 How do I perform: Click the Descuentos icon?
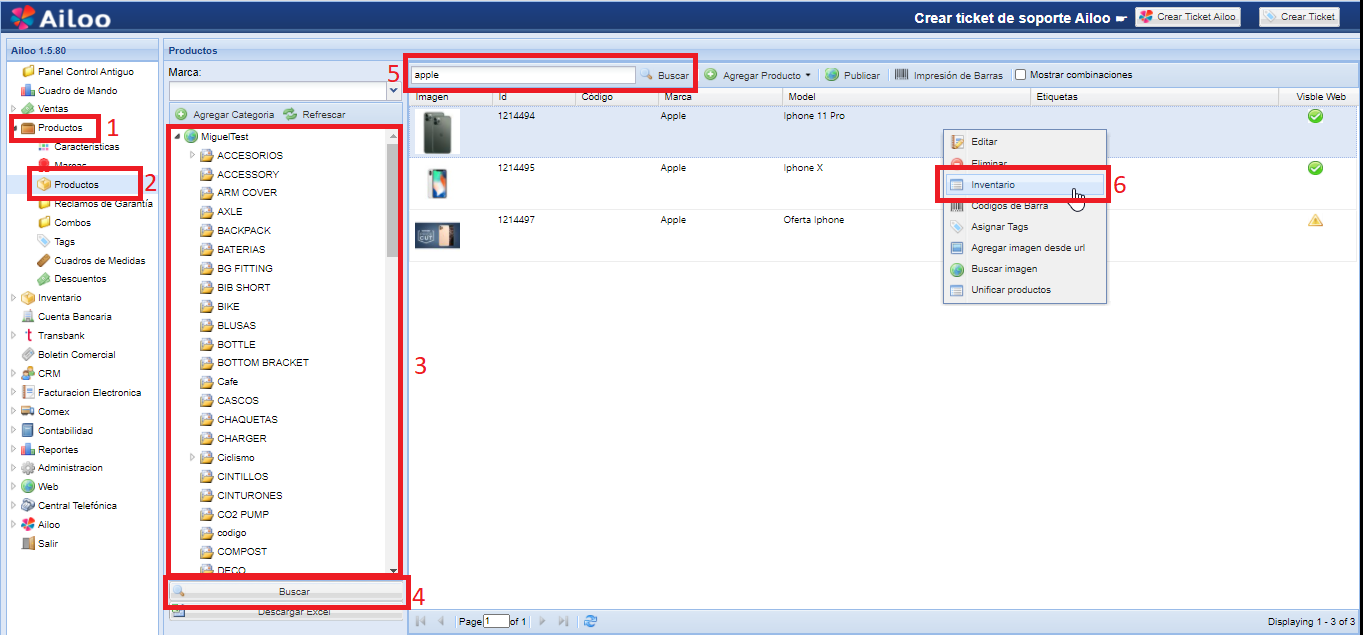(44, 279)
